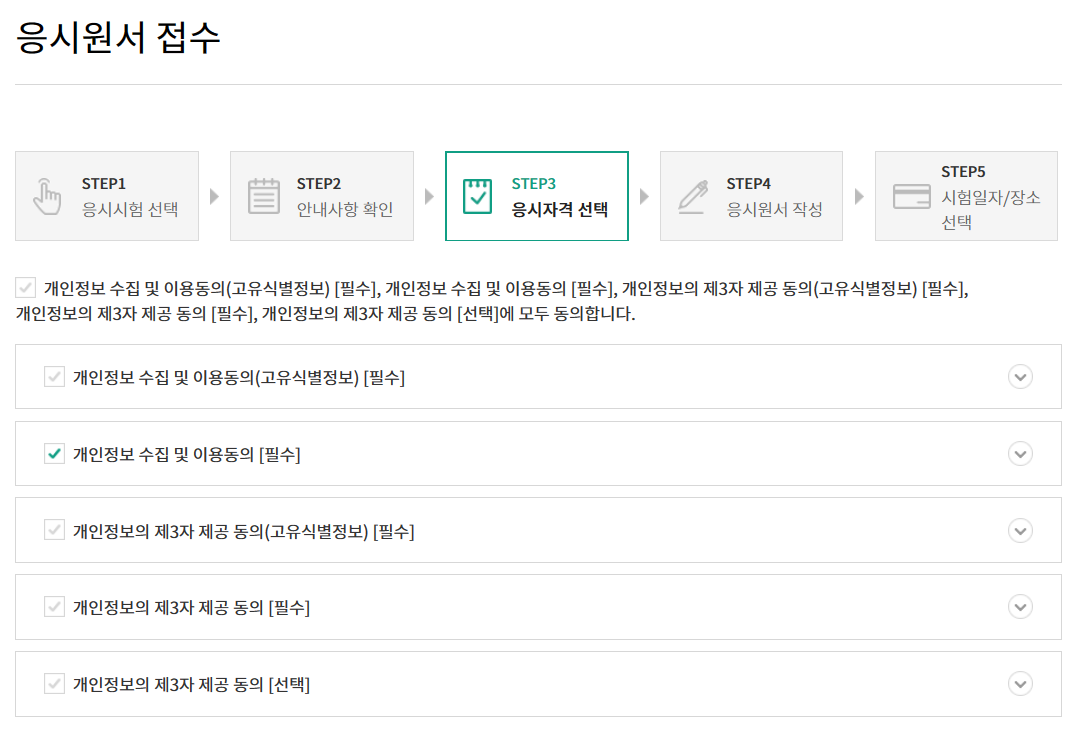This screenshot has width=1081, height=735.
Task: Toggle the agree-to-all consent checkbox
Action: [x=26, y=290]
